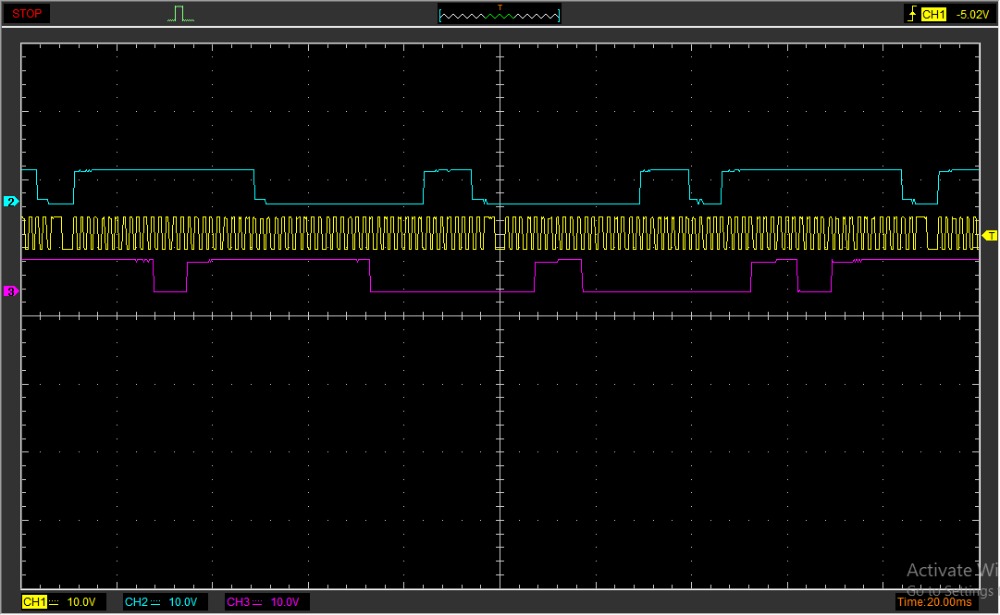The image size is (1000, 615).
Task: Open CH1 10.0V volts-per-division setting
Action: coord(81,602)
